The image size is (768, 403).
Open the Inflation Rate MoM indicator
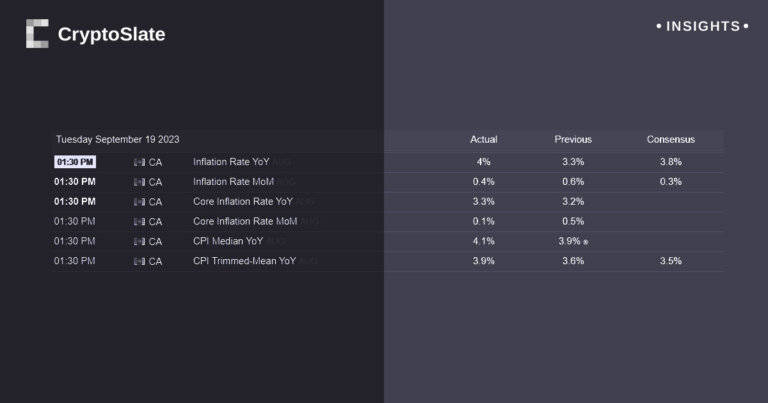point(232,182)
